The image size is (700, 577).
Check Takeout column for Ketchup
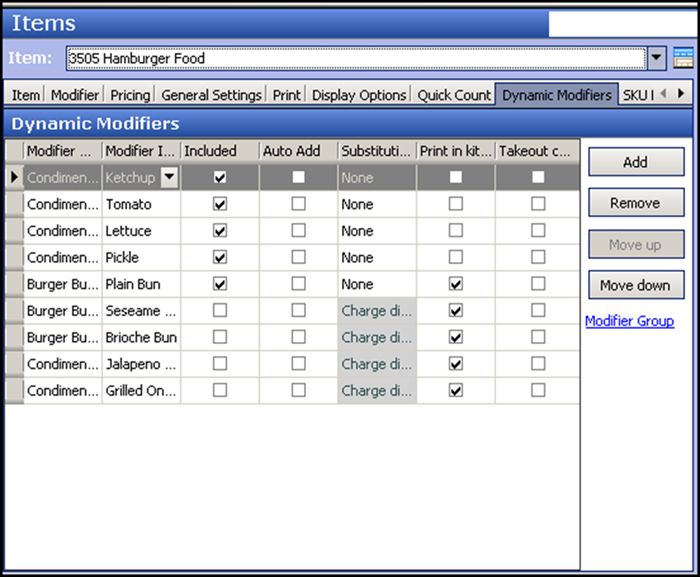click(x=538, y=177)
